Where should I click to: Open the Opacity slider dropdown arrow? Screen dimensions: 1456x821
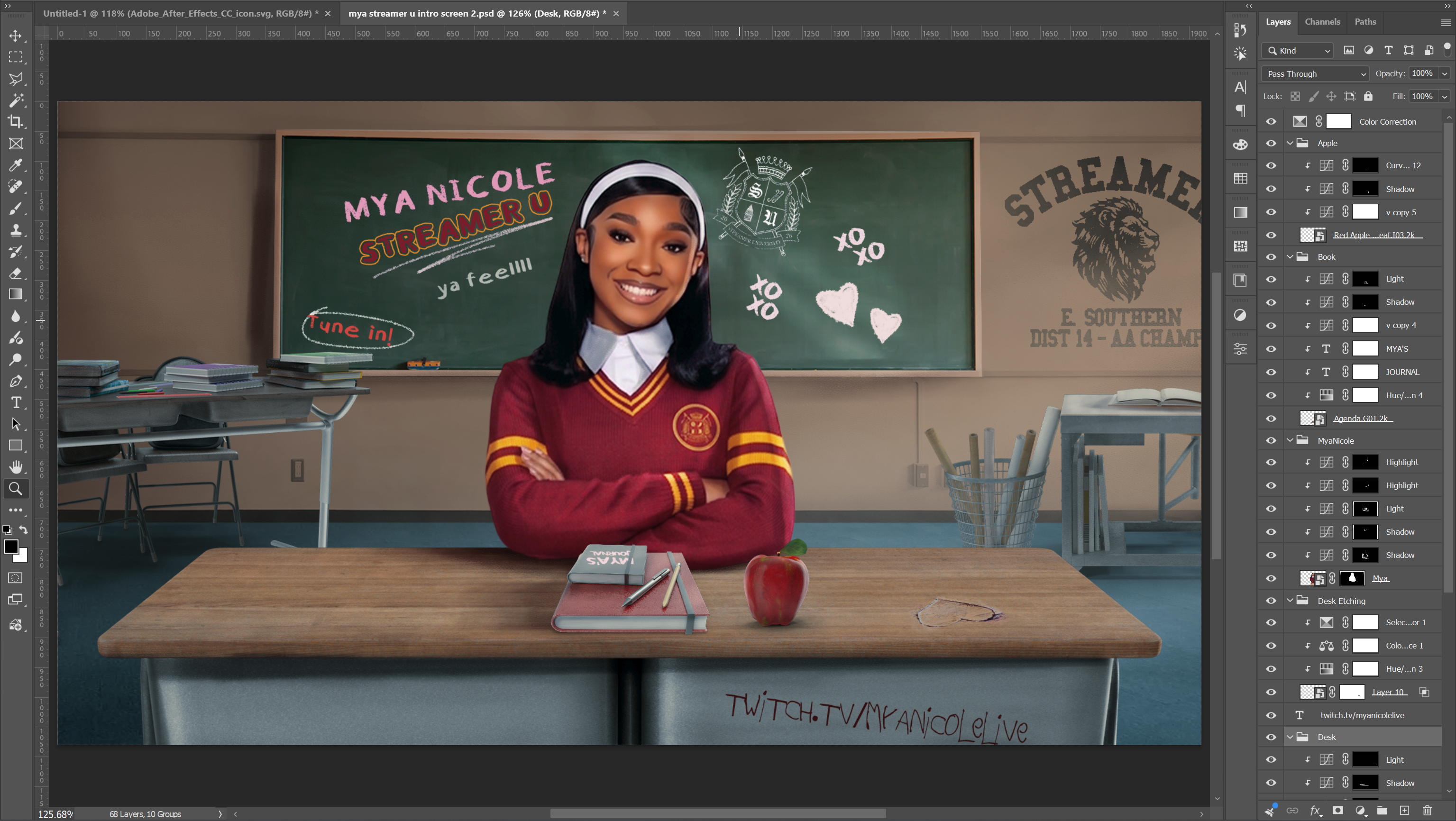coord(1445,74)
